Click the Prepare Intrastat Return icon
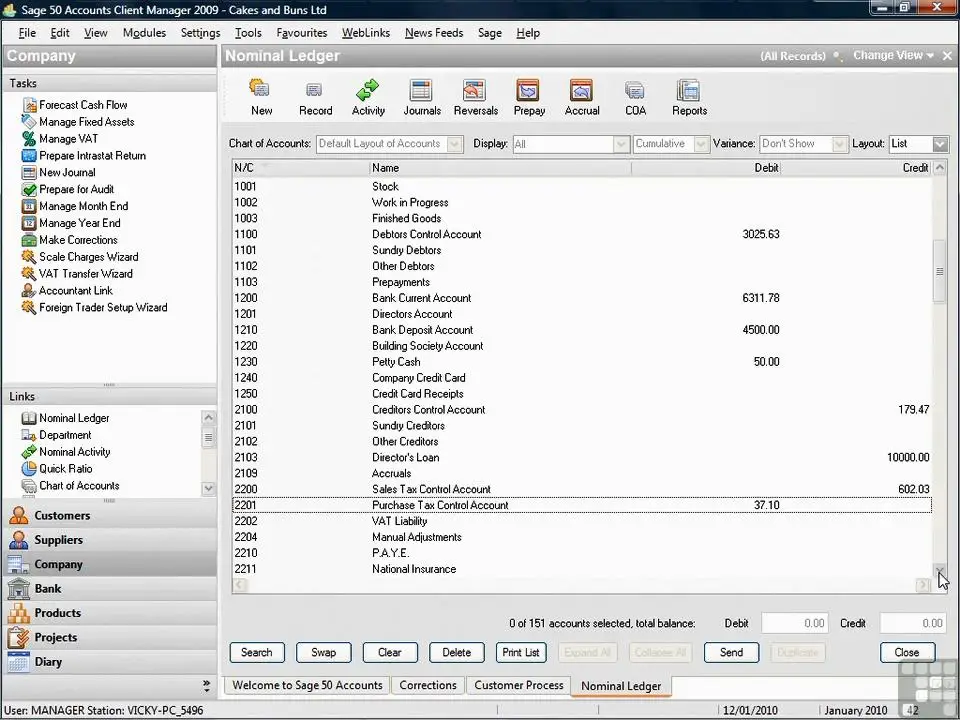The width and height of the screenshot is (960, 720). tap(29, 156)
